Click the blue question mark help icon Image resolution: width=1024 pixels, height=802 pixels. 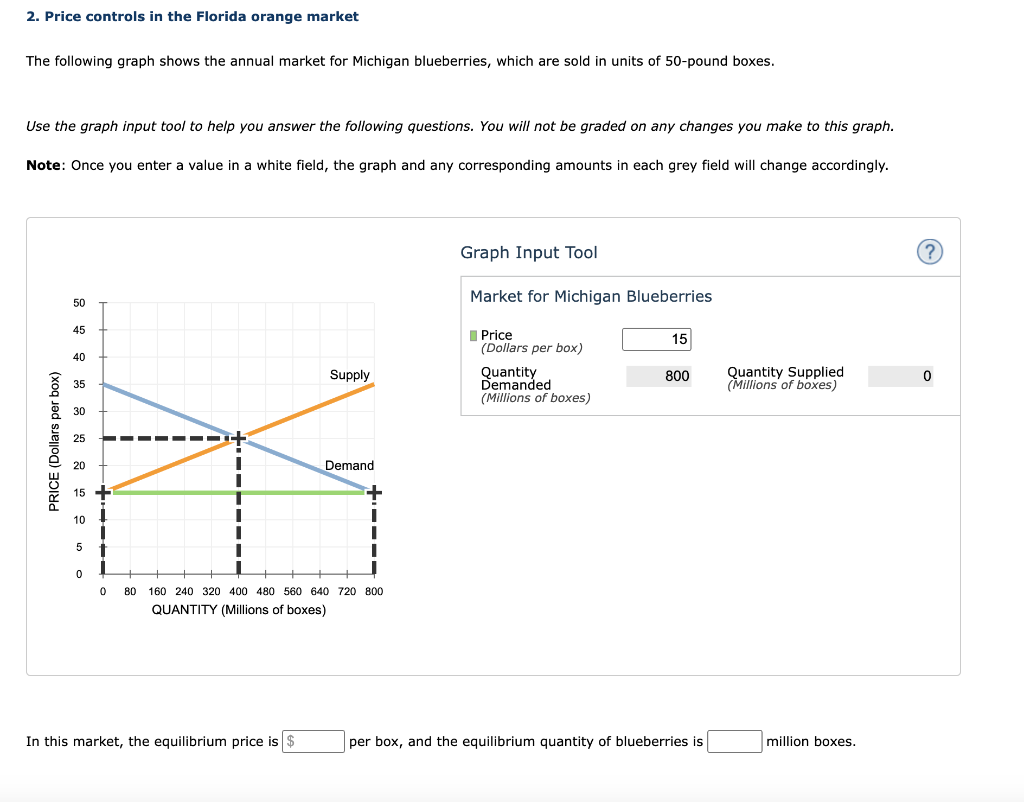point(929,252)
